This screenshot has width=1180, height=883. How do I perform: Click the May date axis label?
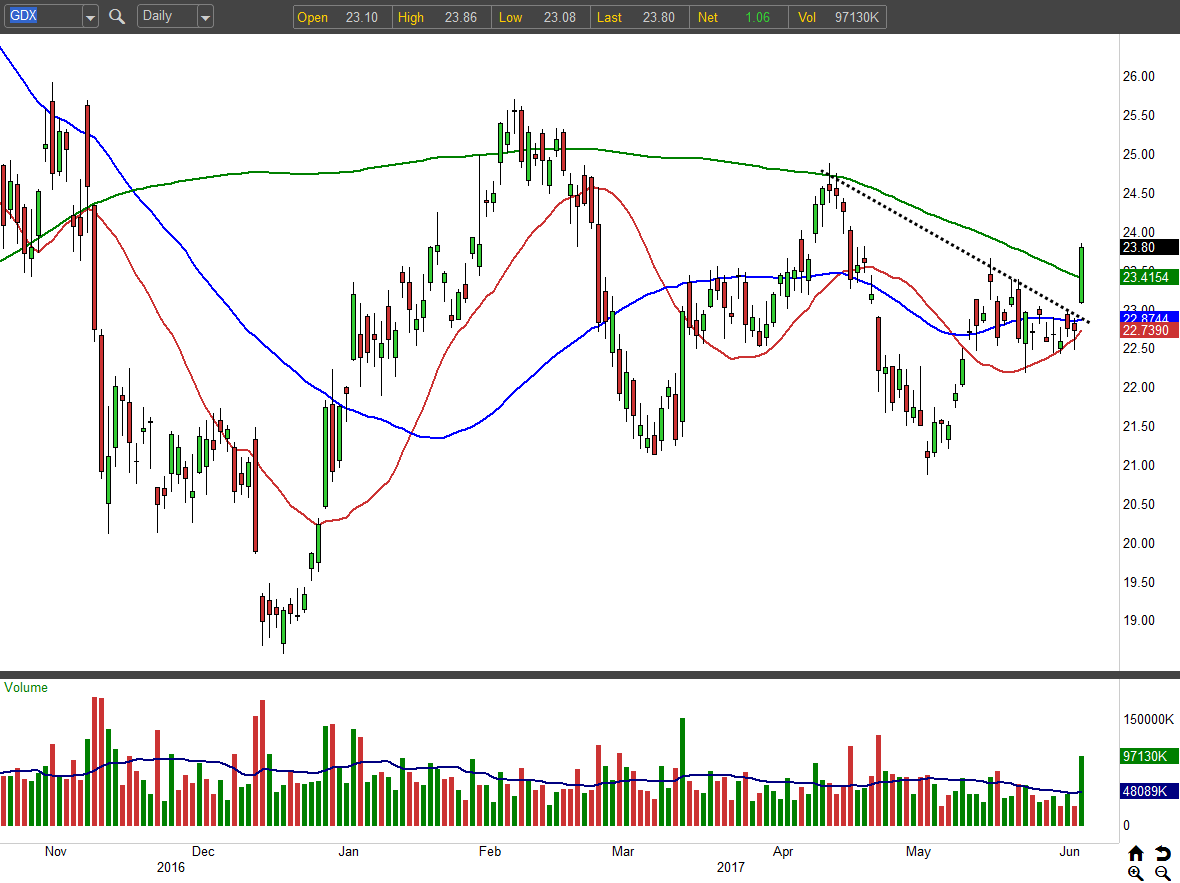tap(918, 851)
